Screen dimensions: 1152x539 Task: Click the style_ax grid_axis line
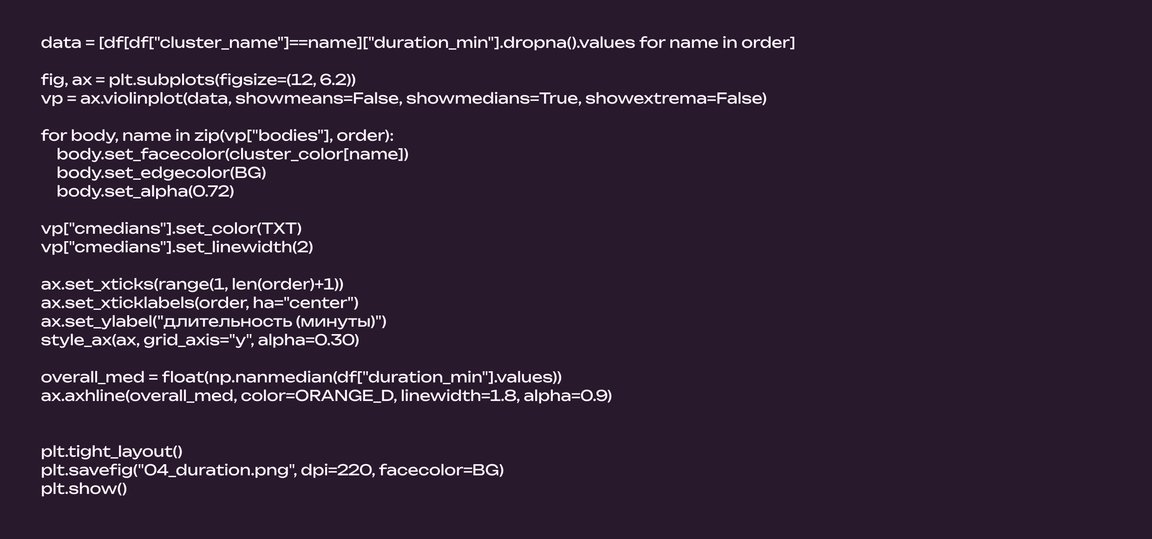[199, 340]
